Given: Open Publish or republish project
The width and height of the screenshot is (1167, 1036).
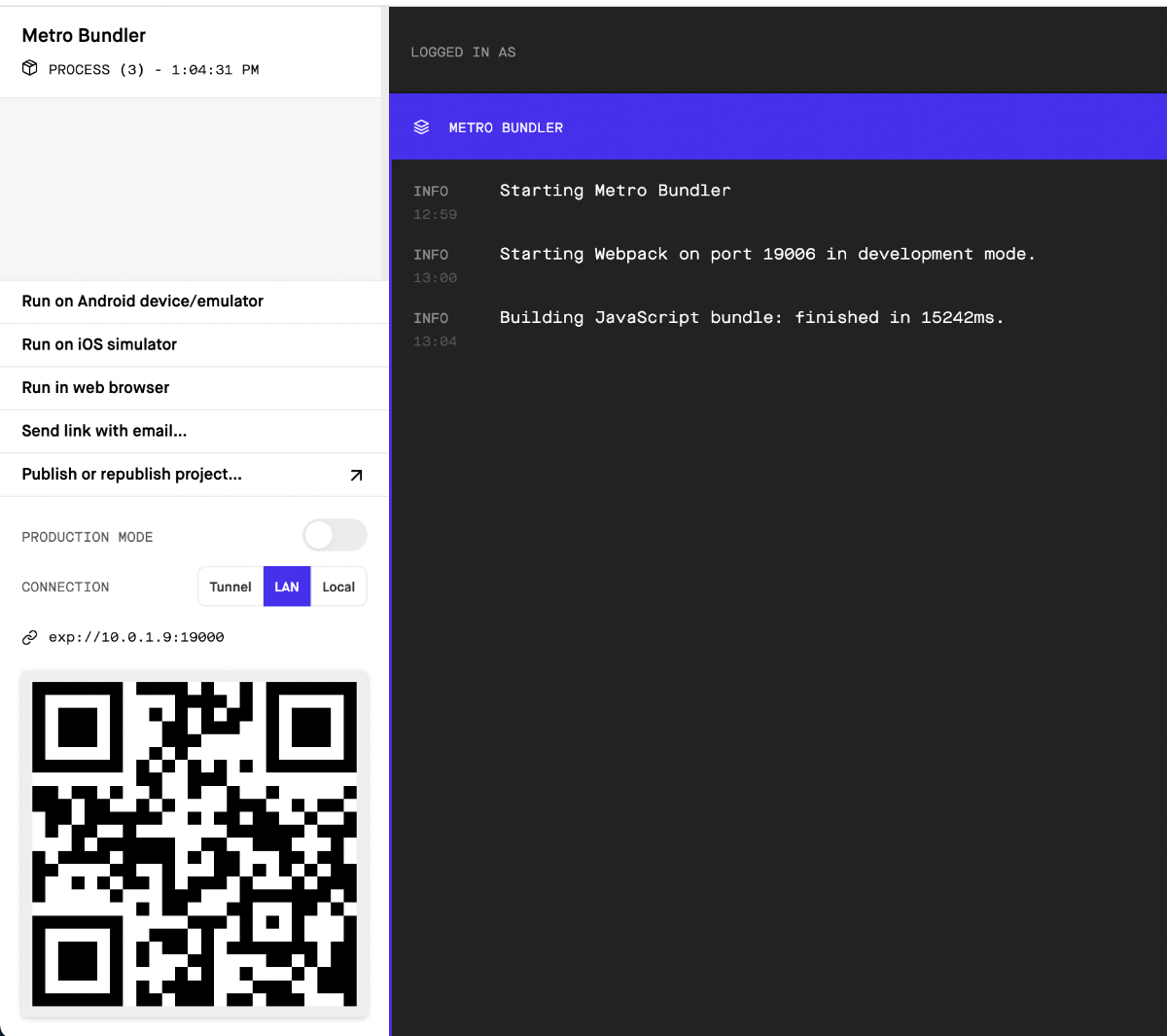Looking at the screenshot, I should (194, 475).
